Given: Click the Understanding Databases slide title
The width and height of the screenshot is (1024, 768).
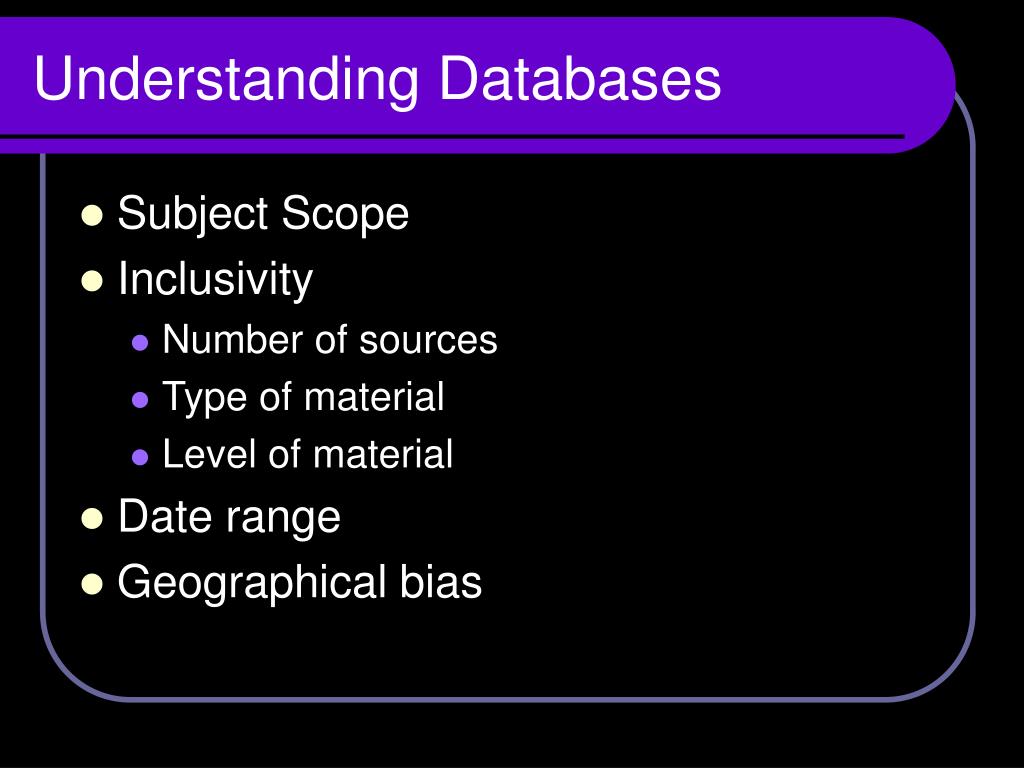Looking at the screenshot, I should (377, 80).
